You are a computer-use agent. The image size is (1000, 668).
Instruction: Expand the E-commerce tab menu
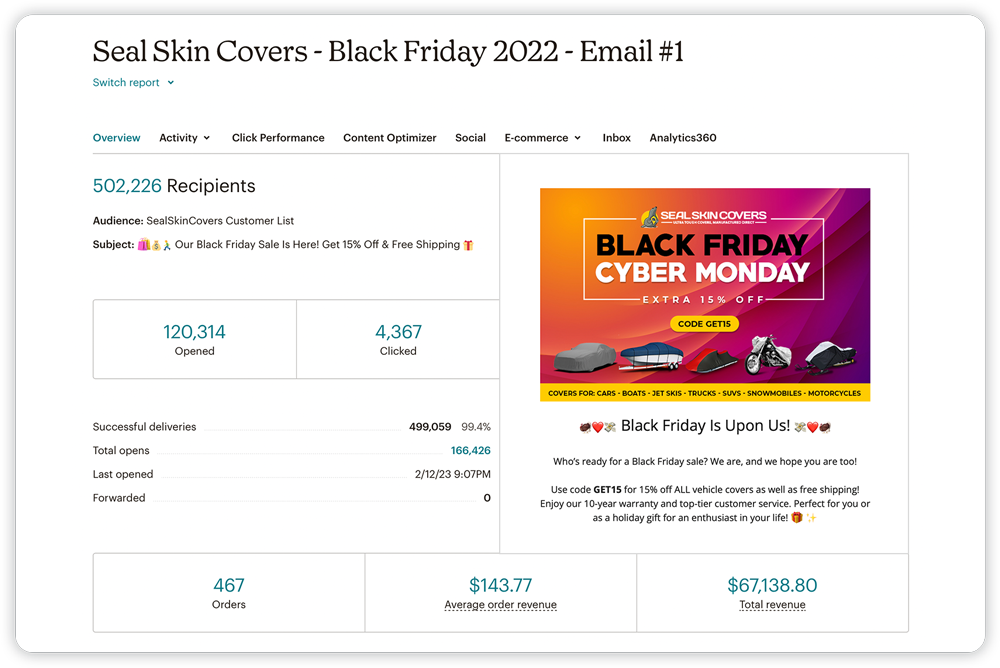[x=543, y=137]
